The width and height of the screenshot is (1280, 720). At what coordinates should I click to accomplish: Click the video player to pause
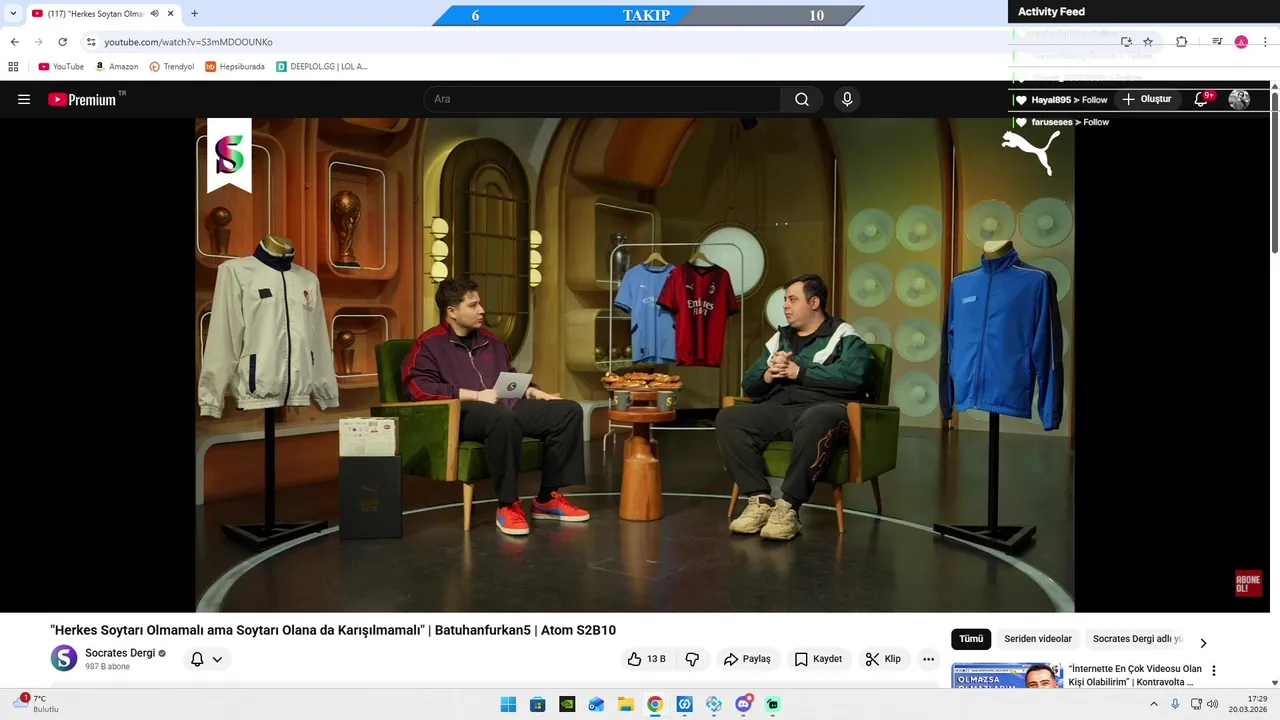pyautogui.click(x=634, y=365)
